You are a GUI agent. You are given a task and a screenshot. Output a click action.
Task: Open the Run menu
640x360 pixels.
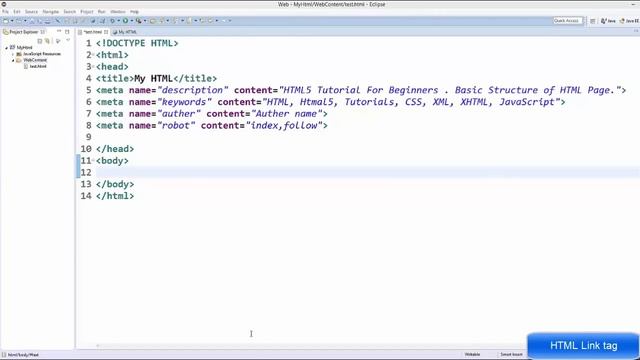(102, 12)
